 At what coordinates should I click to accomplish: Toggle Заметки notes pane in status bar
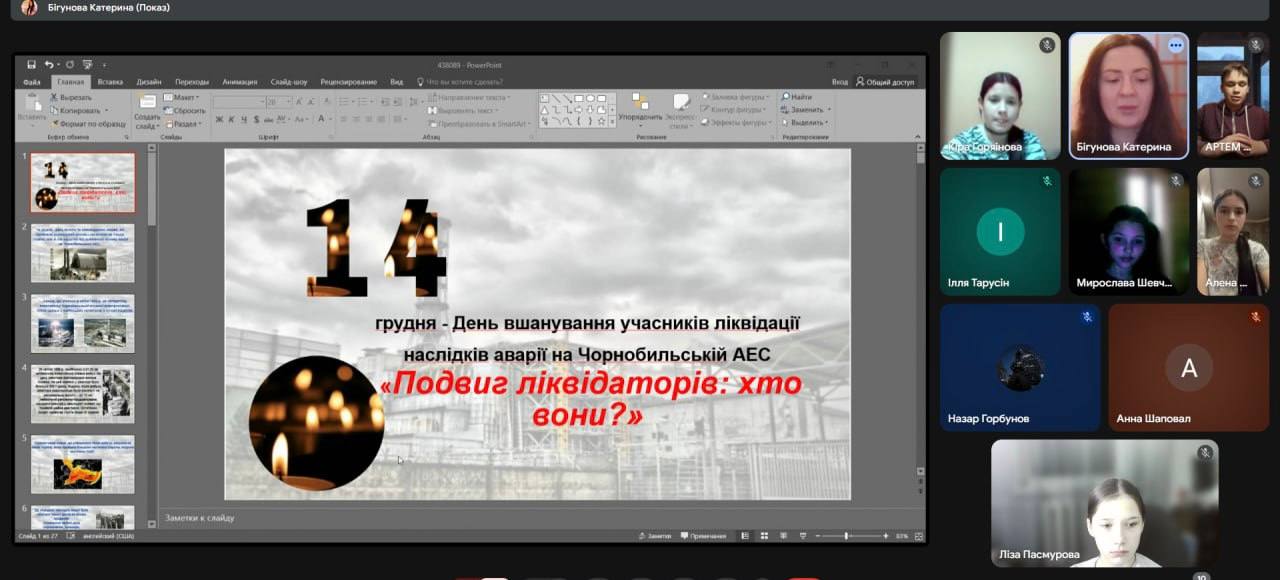(656, 536)
